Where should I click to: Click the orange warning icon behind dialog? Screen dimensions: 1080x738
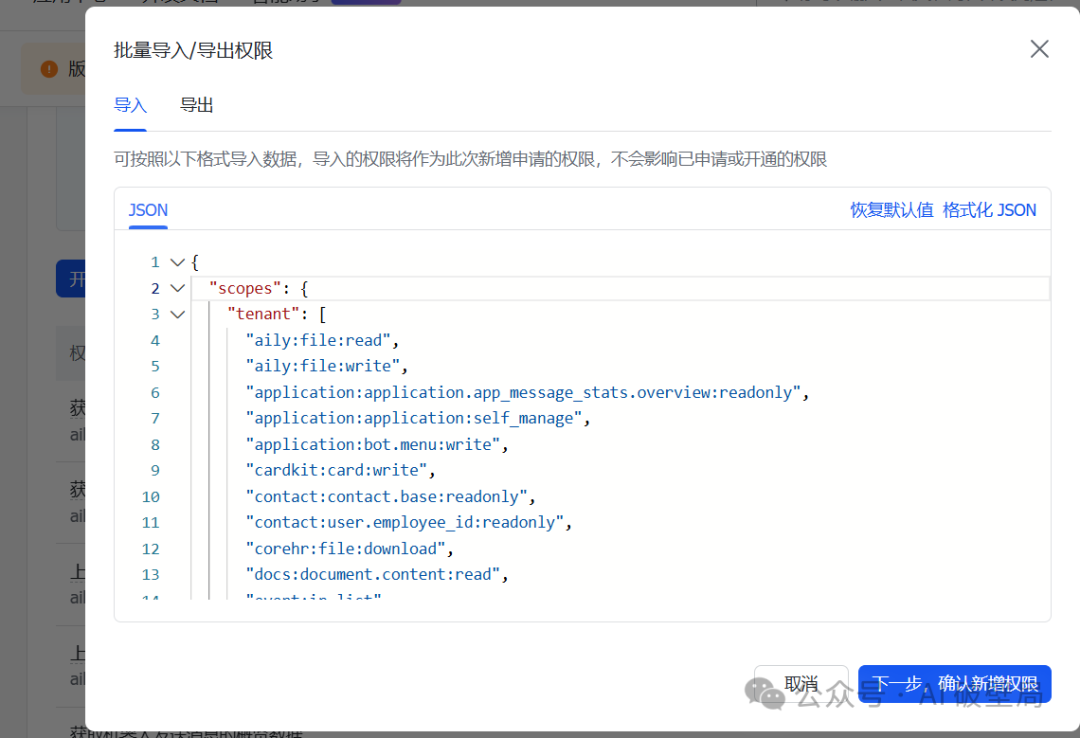point(49,69)
